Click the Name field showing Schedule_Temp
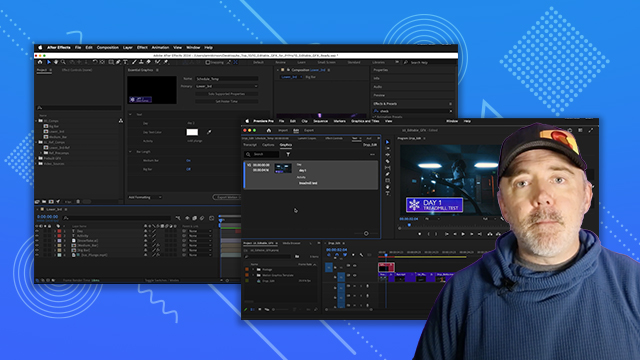The height and width of the screenshot is (360, 640). [227, 79]
